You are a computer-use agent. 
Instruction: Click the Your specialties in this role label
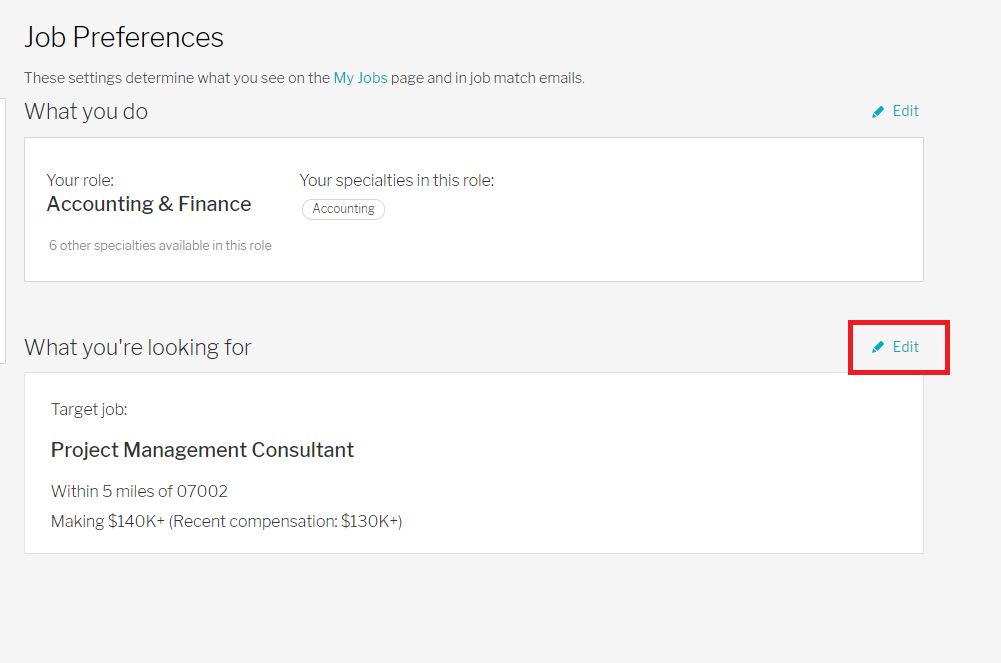pos(397,181)
